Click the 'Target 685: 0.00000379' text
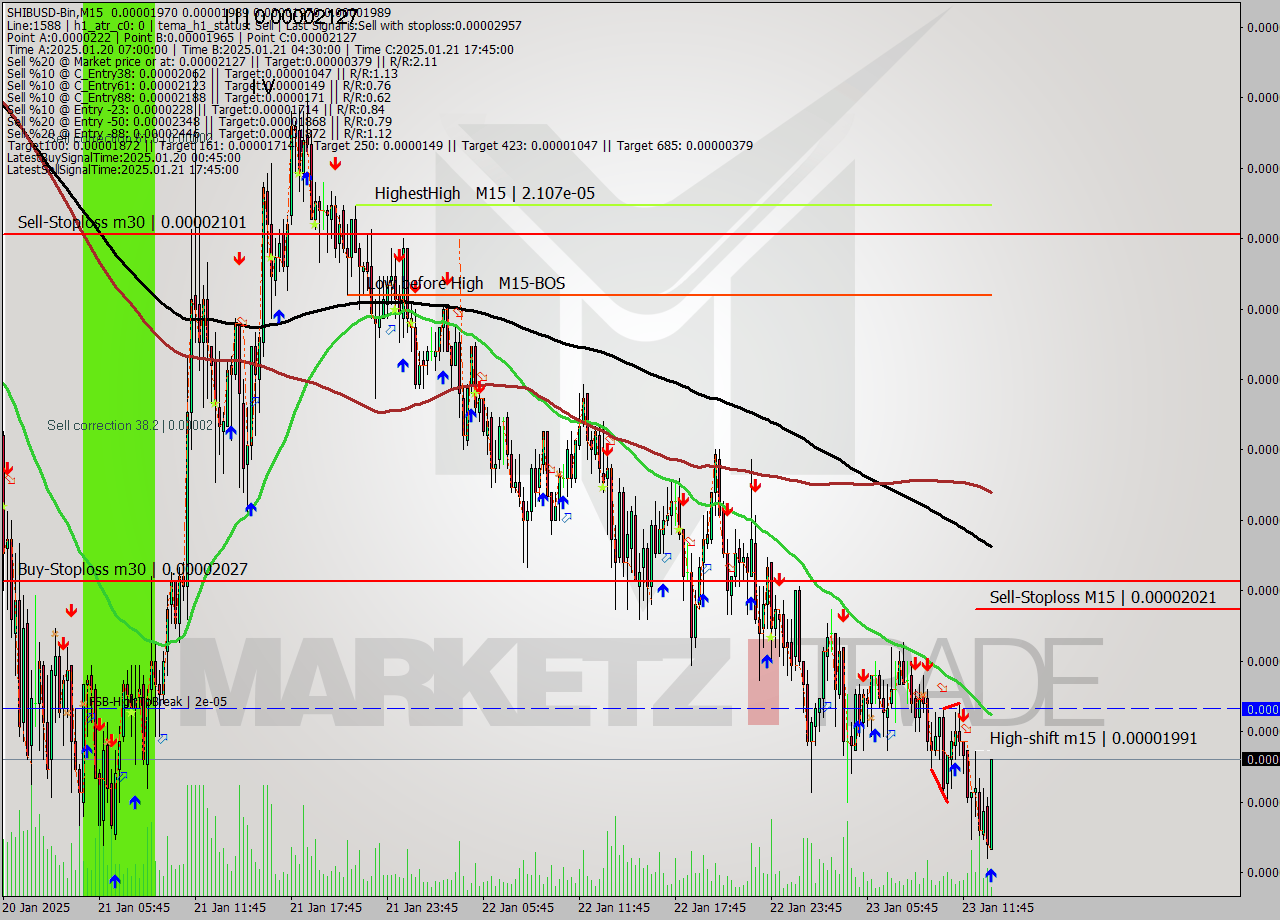This screenshot has width=1280, height=920. click(x=685, y=145)
